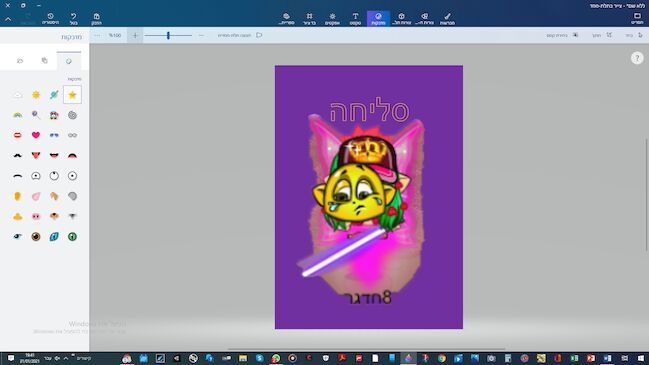
Task: Open the History clock panel
Action: pyautogui.click(x=50, y=19)
